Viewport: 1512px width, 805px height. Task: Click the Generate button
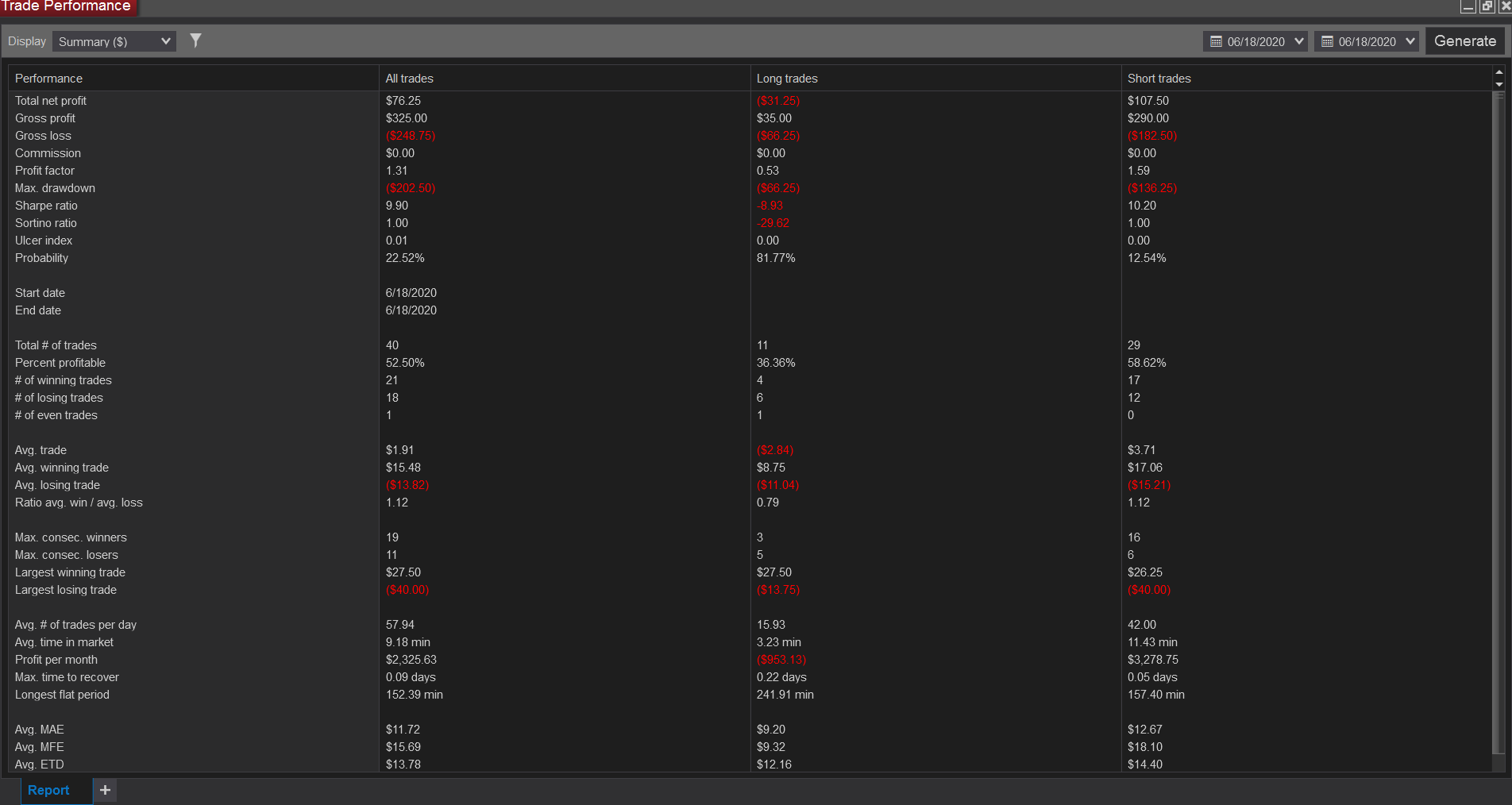(x=1465, y=41)
